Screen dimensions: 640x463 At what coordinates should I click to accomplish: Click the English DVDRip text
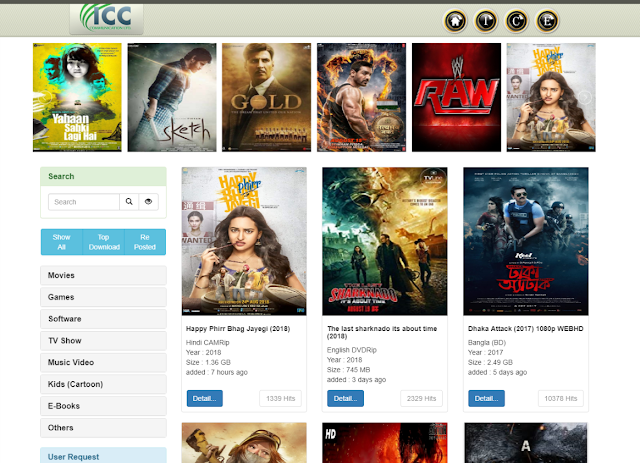pyautogui.click(x=352, y=350)
